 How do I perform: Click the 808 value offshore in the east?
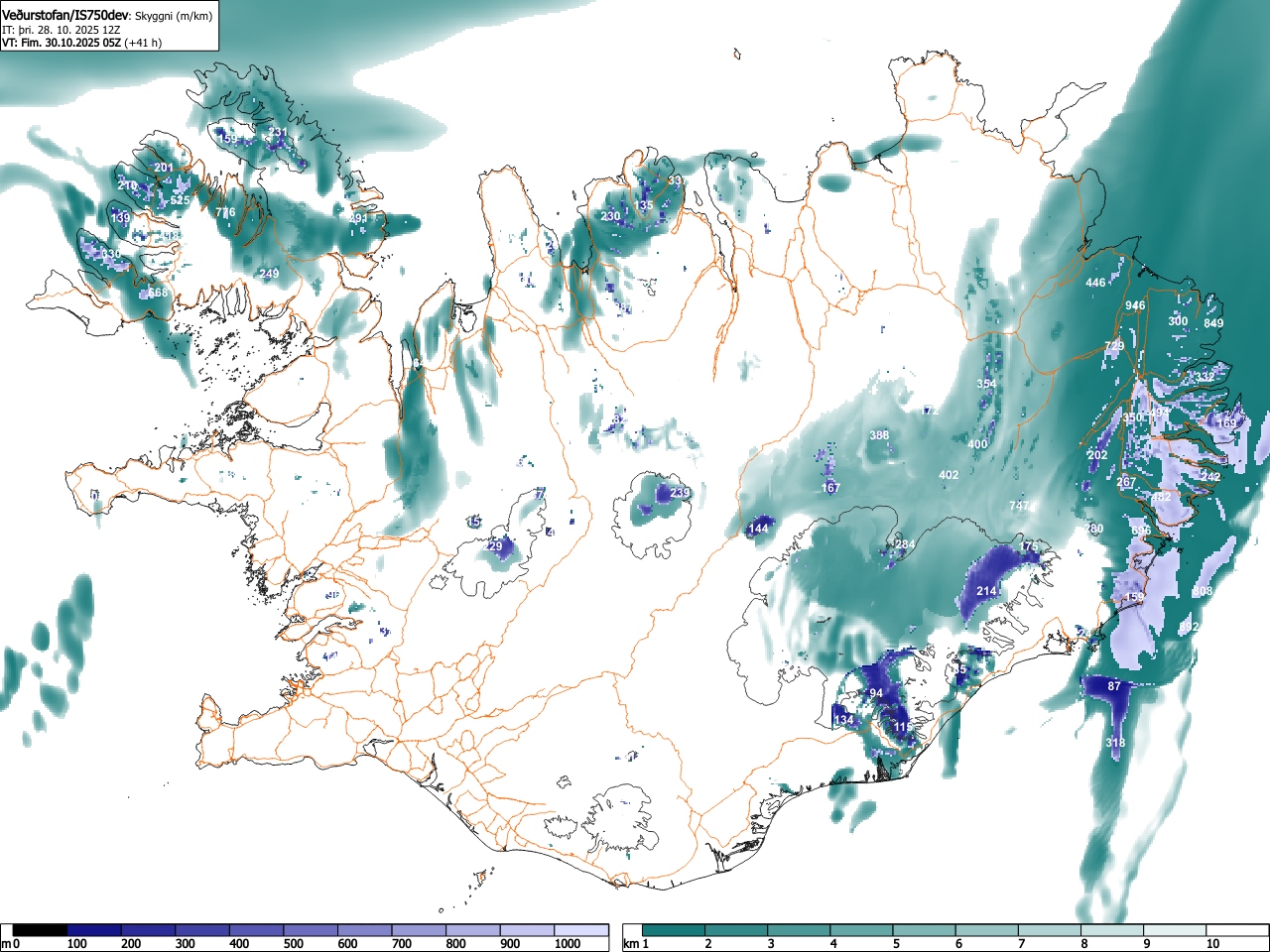coord(1203,591)
